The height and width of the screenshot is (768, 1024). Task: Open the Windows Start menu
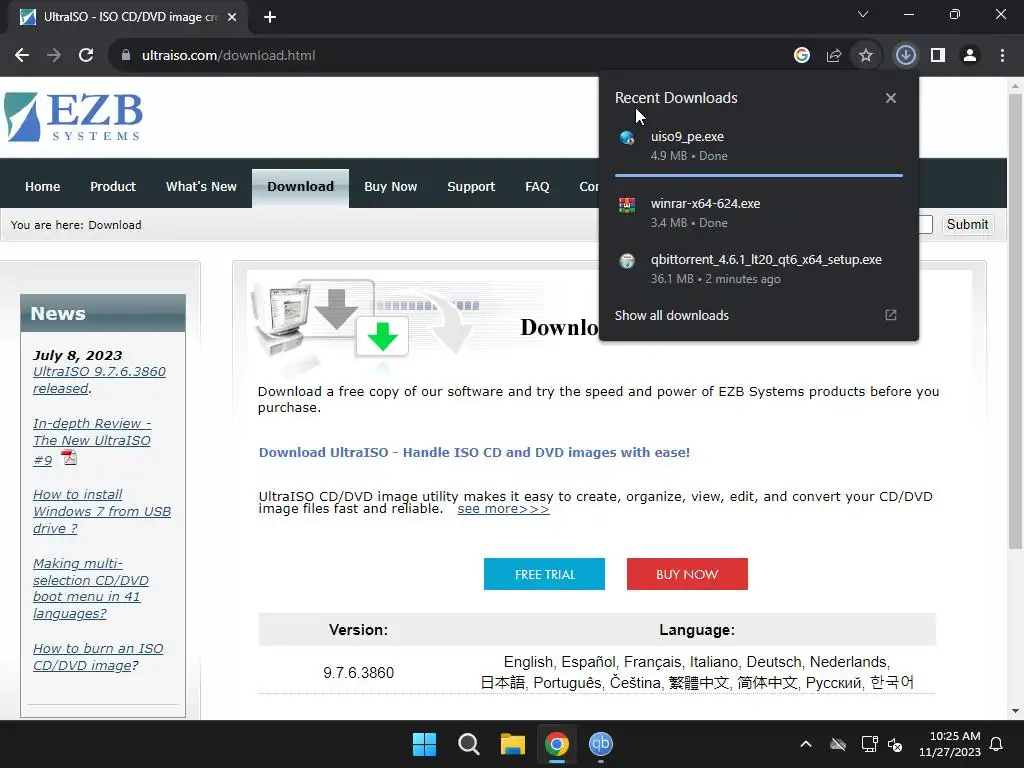point(424,744)
